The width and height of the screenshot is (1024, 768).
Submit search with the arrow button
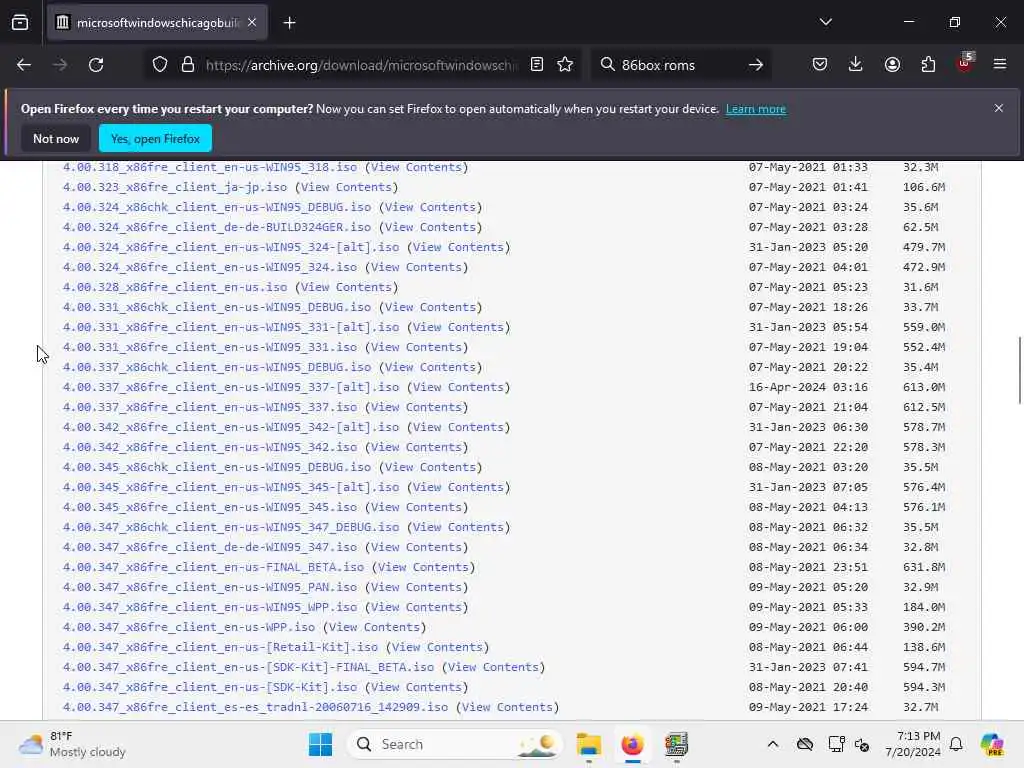coord(756,65)
